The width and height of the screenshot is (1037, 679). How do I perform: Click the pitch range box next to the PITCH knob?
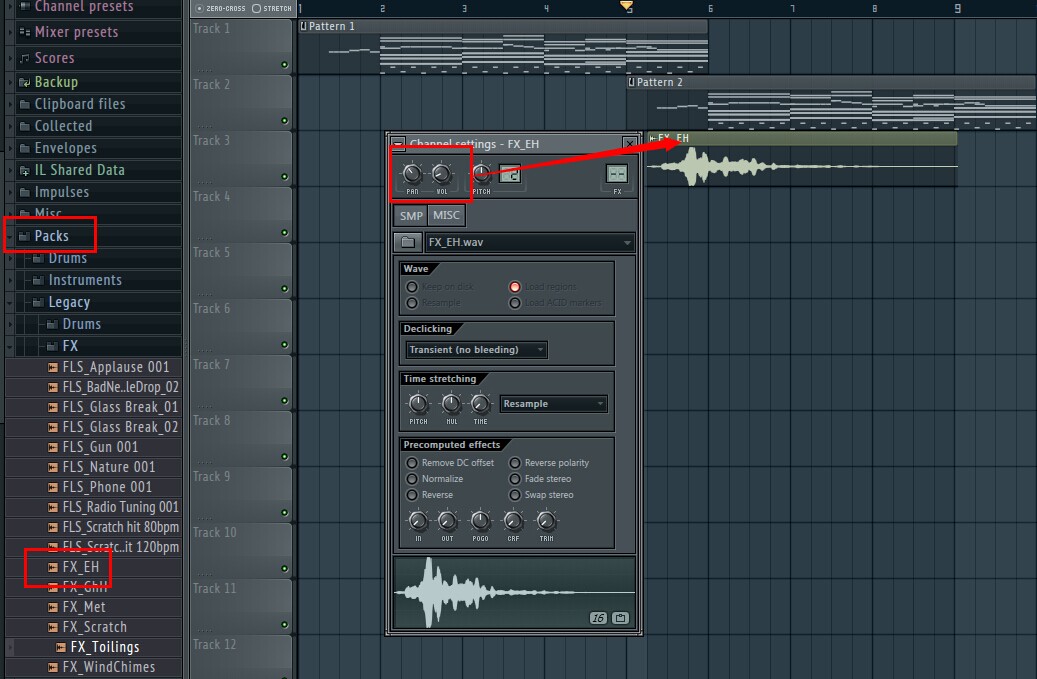[510, 174]
